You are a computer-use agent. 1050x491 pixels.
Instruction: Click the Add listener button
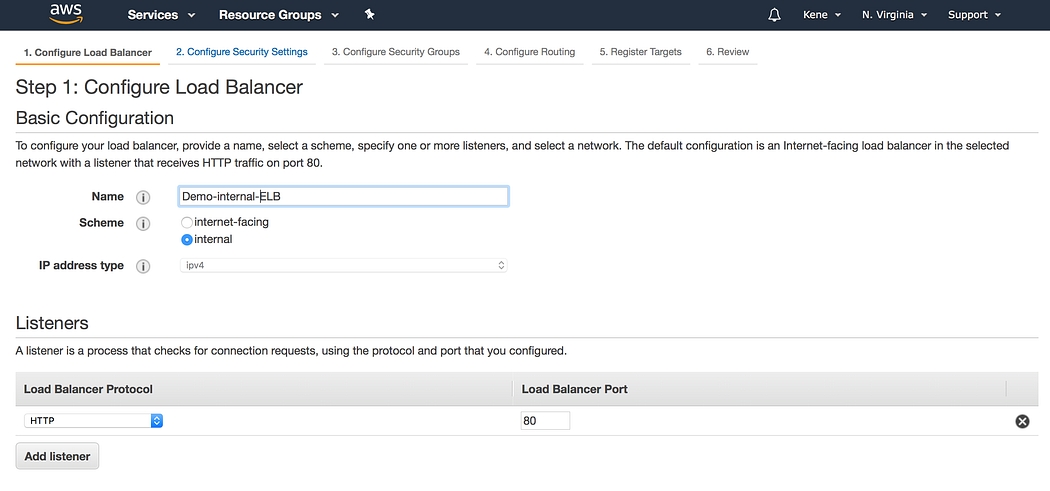pos(57,456)
